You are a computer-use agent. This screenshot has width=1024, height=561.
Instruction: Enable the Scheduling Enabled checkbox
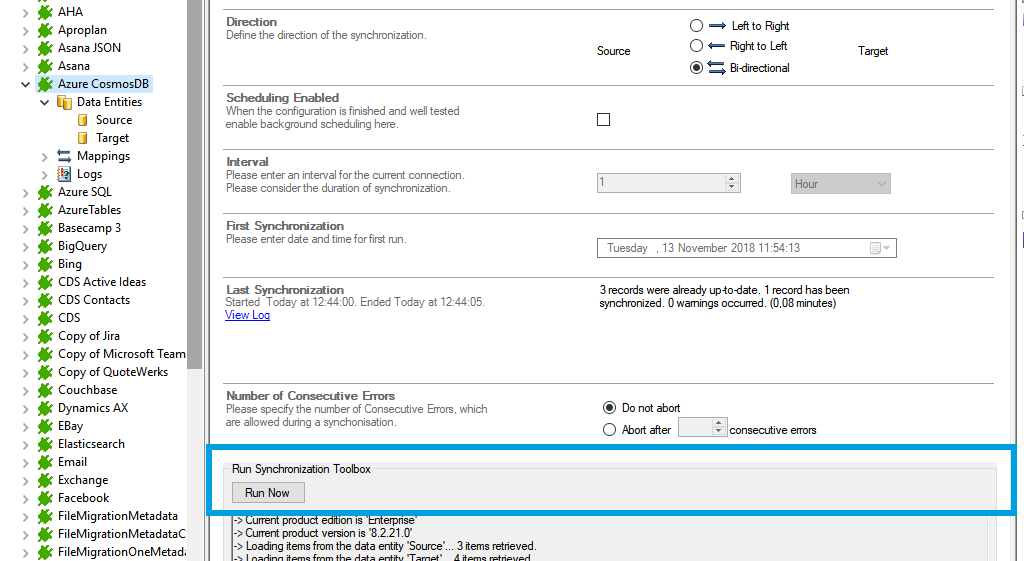tap(603, 120)
